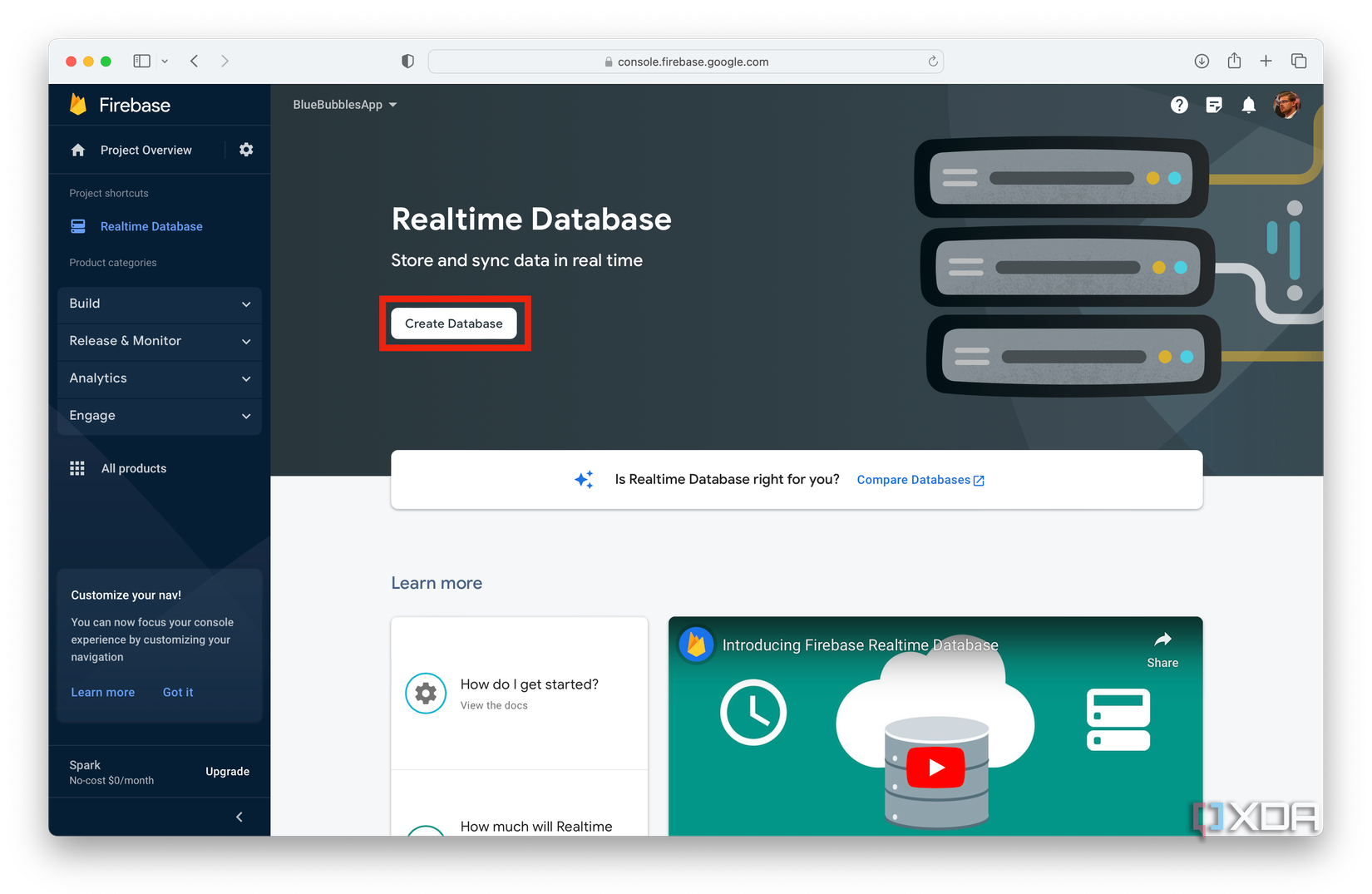Click the user account avatar

click(1286, 105)
